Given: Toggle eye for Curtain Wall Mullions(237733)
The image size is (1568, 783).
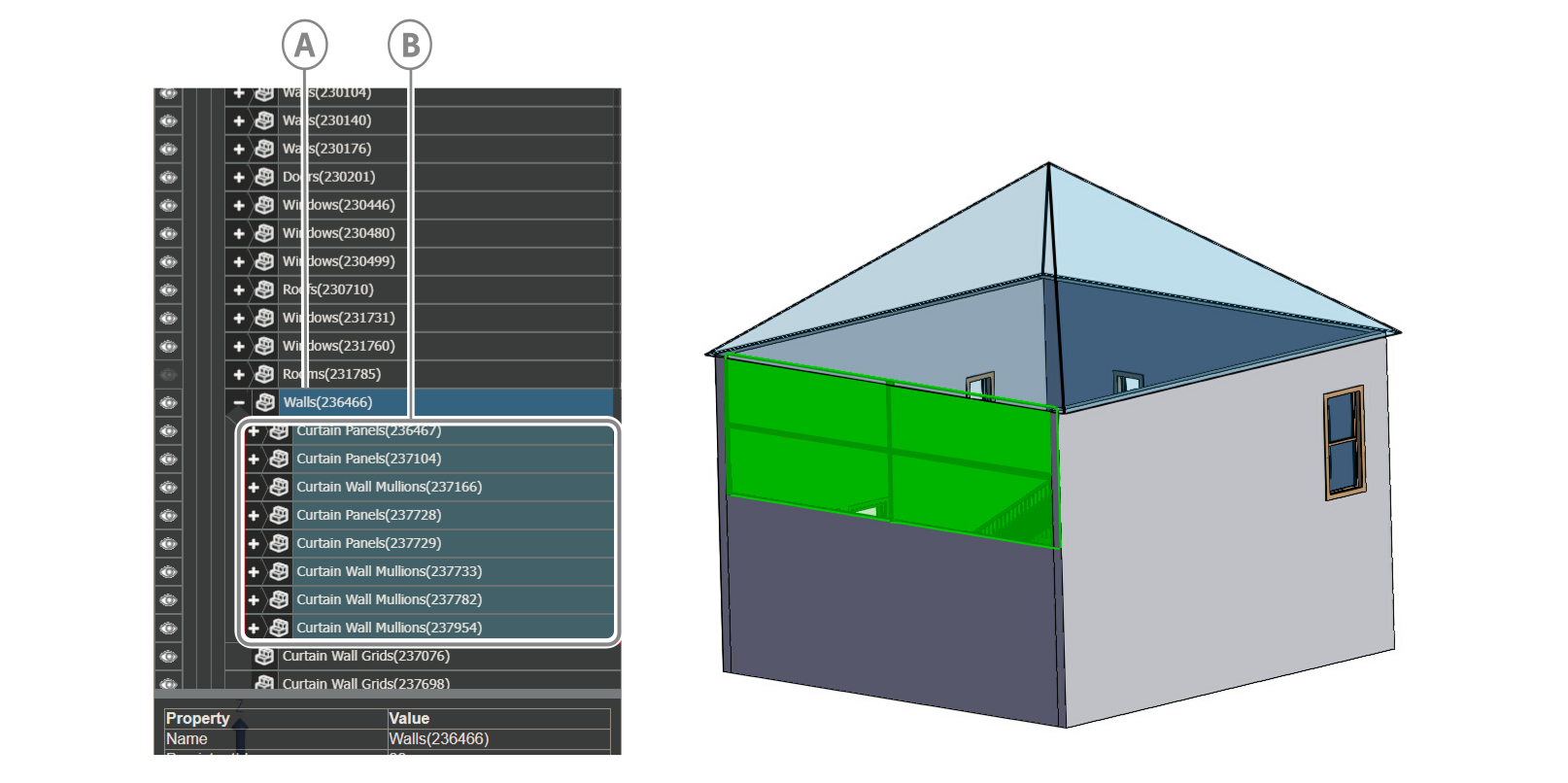Looking at the screenshot, I should [x=168, y=571].
